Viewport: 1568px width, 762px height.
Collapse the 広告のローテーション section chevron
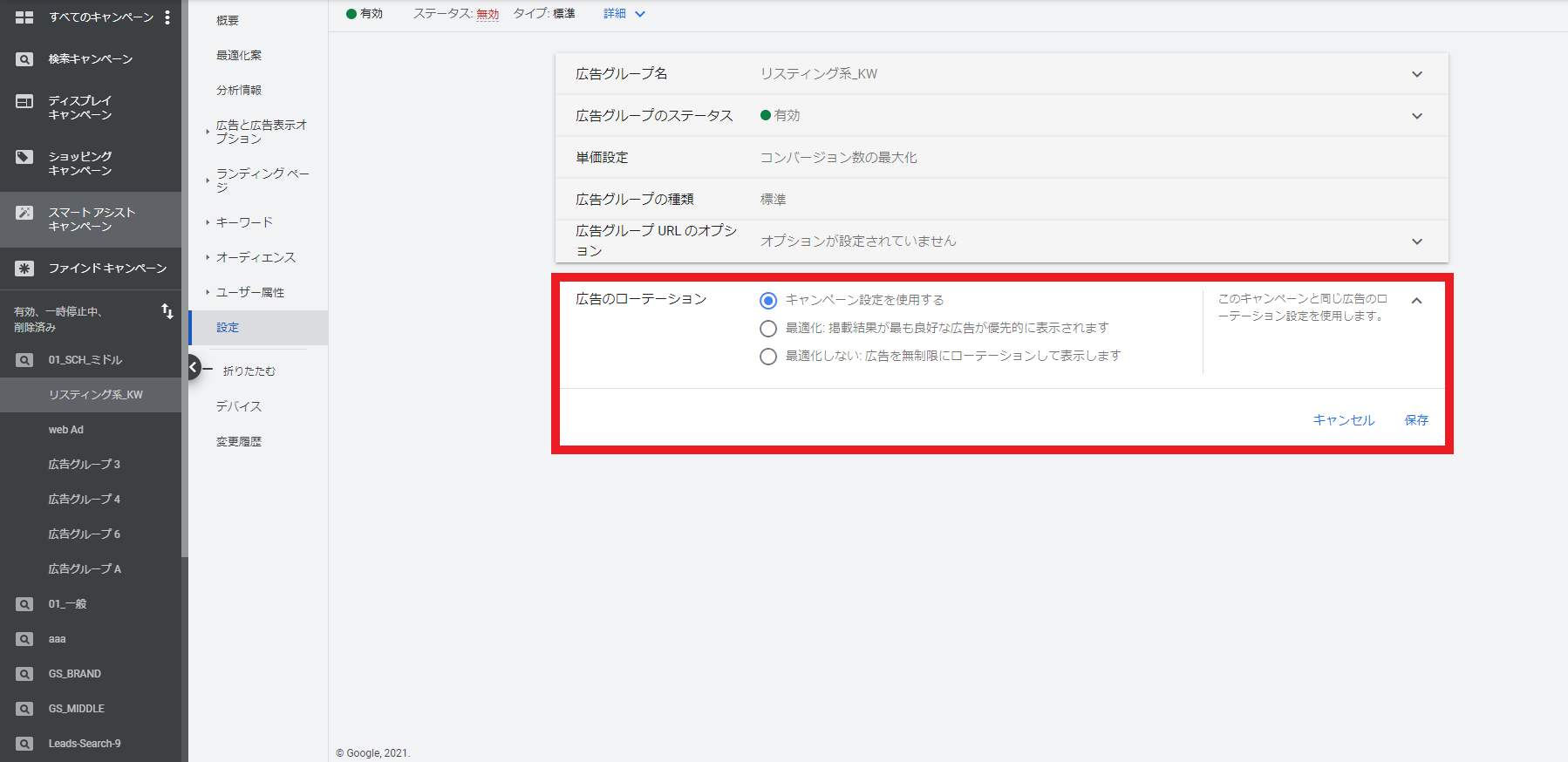pyautogui.click(x=1417, y=301)
